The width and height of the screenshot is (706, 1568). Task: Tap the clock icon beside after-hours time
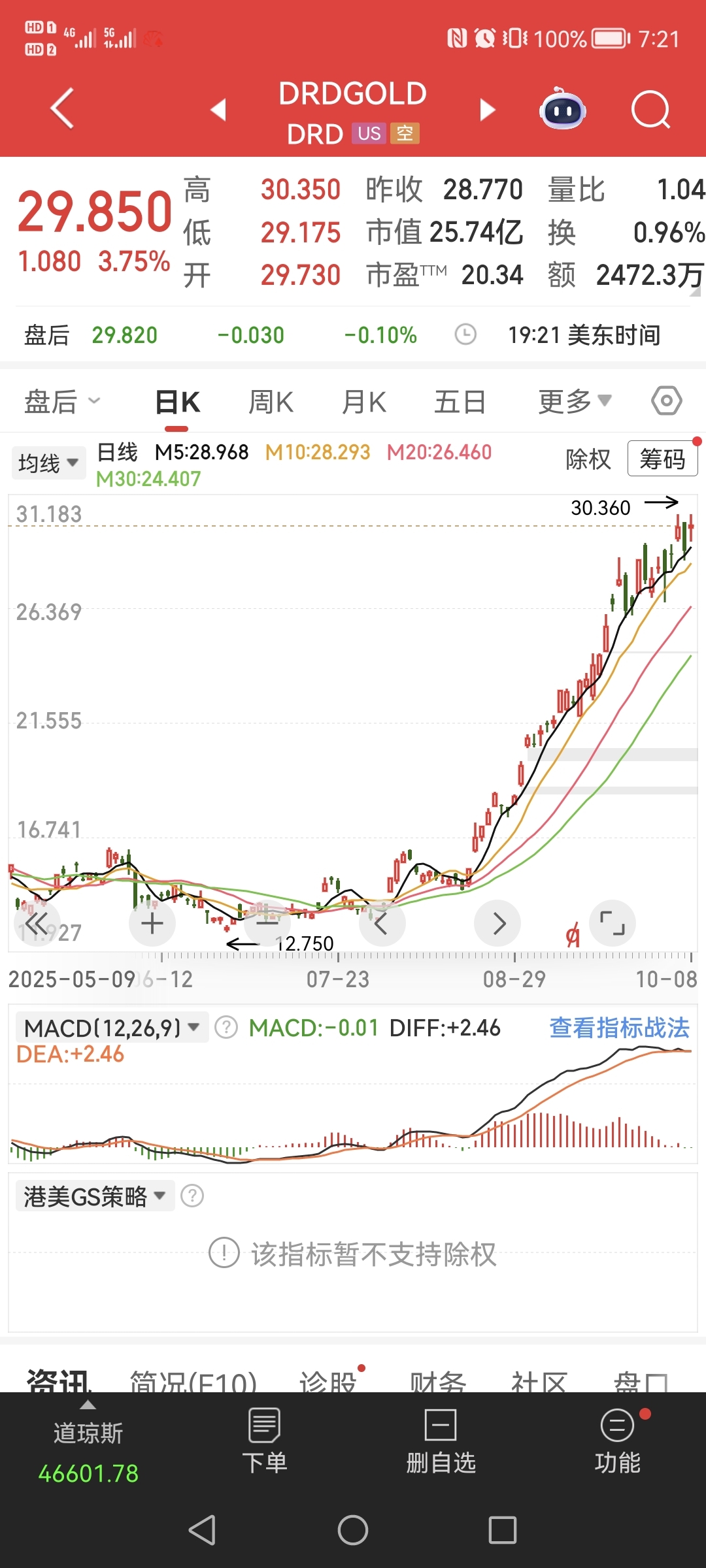465,335
